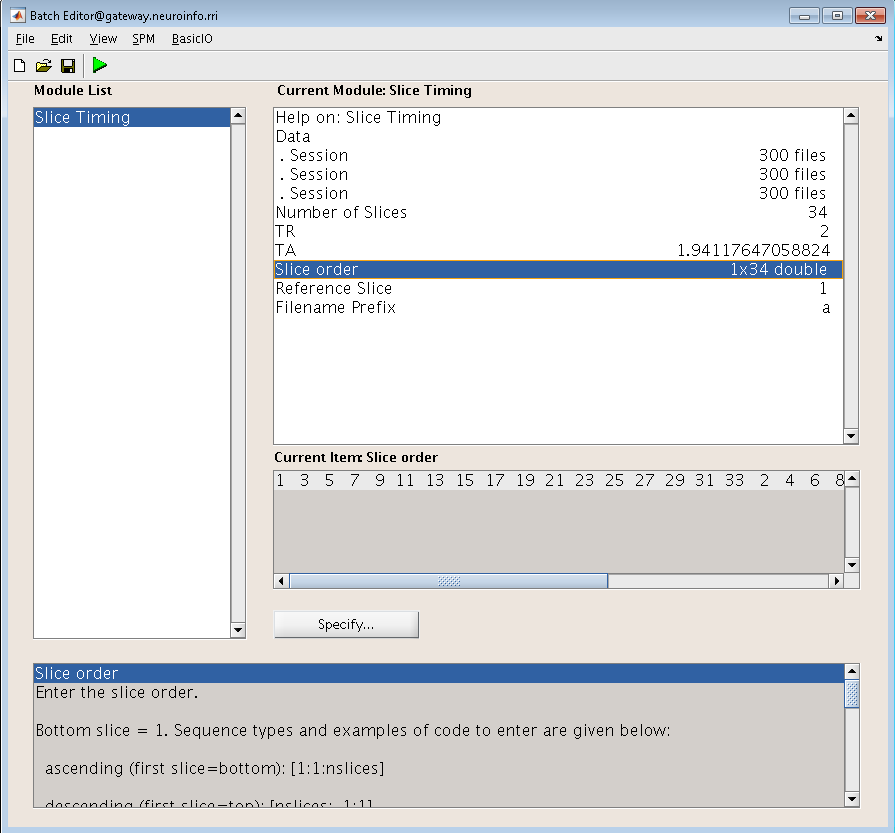This screenshot has width=895, height=833.
Task: Click right arrow of slice order horizontal scrollbar
Action: pyautogui.click(x=837, y=581)
